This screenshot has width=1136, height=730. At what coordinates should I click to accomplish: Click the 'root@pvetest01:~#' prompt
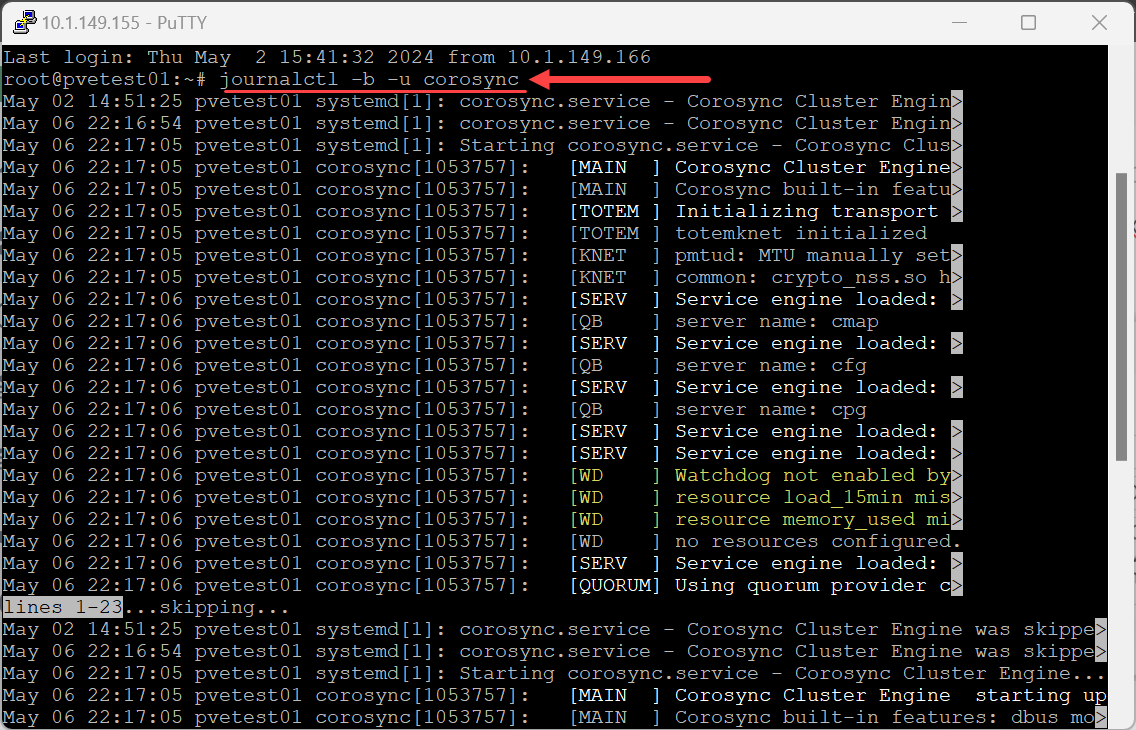104,79
